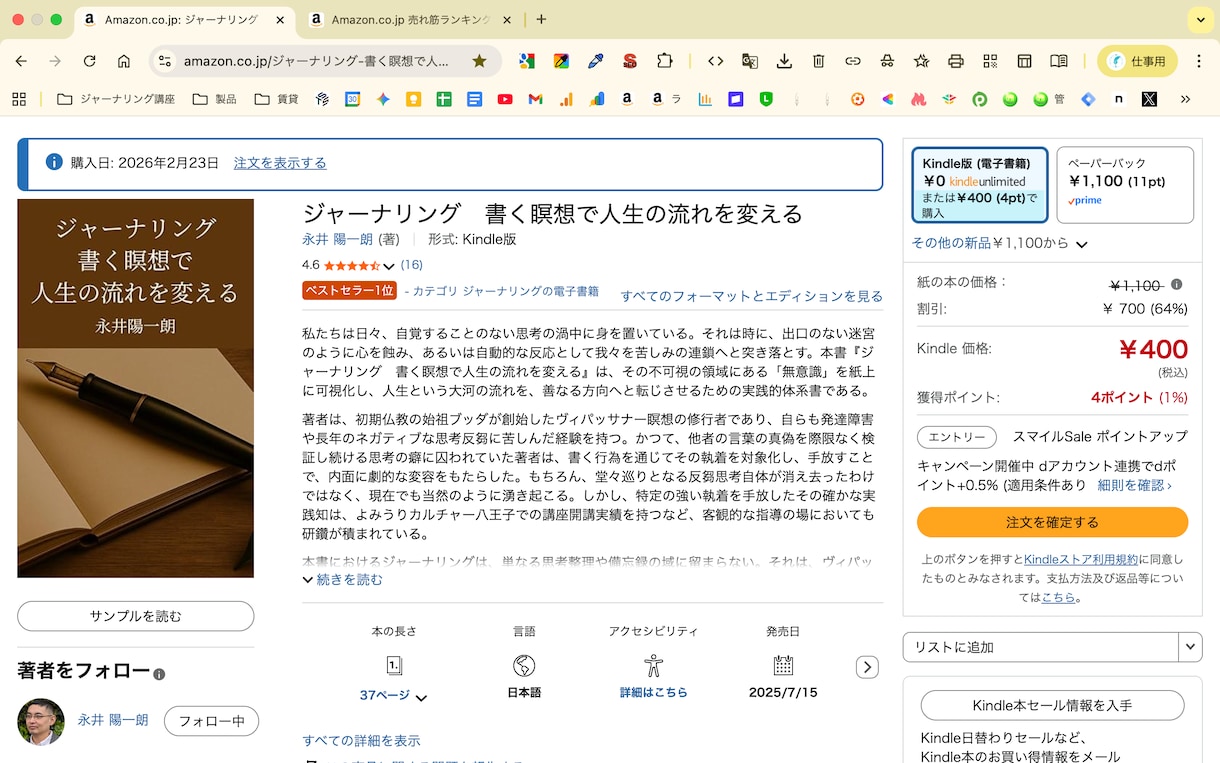1220x763 pixels.
Task: Open the eyedropper color picker extension
Action: click(x=595, y=61)
